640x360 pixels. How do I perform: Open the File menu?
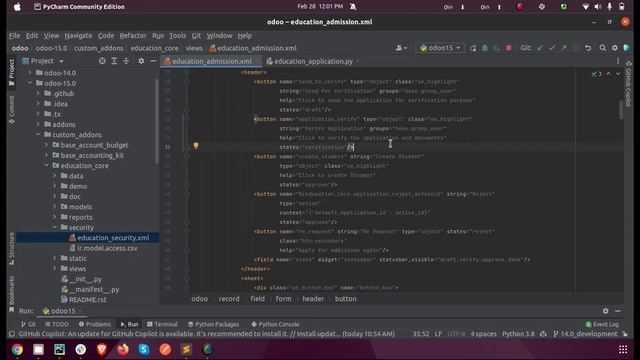[14, 36]
